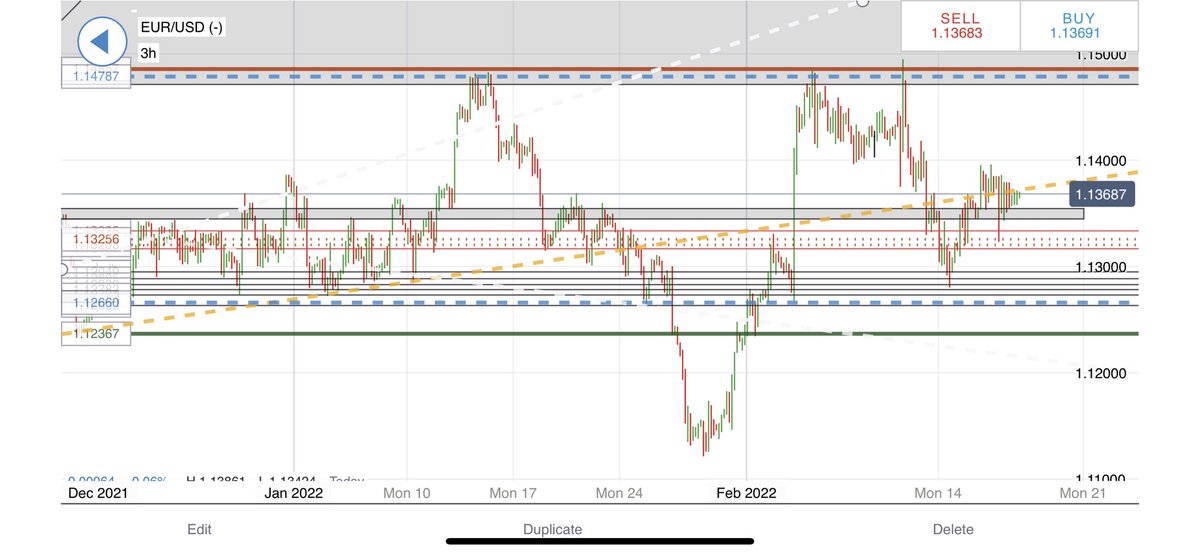Image resolution: width=1200 pixels, height=555 pixels.
Task: Open the EUR/USD (-) instrument label
Action: pyautogui.click(x=181, y=27)
